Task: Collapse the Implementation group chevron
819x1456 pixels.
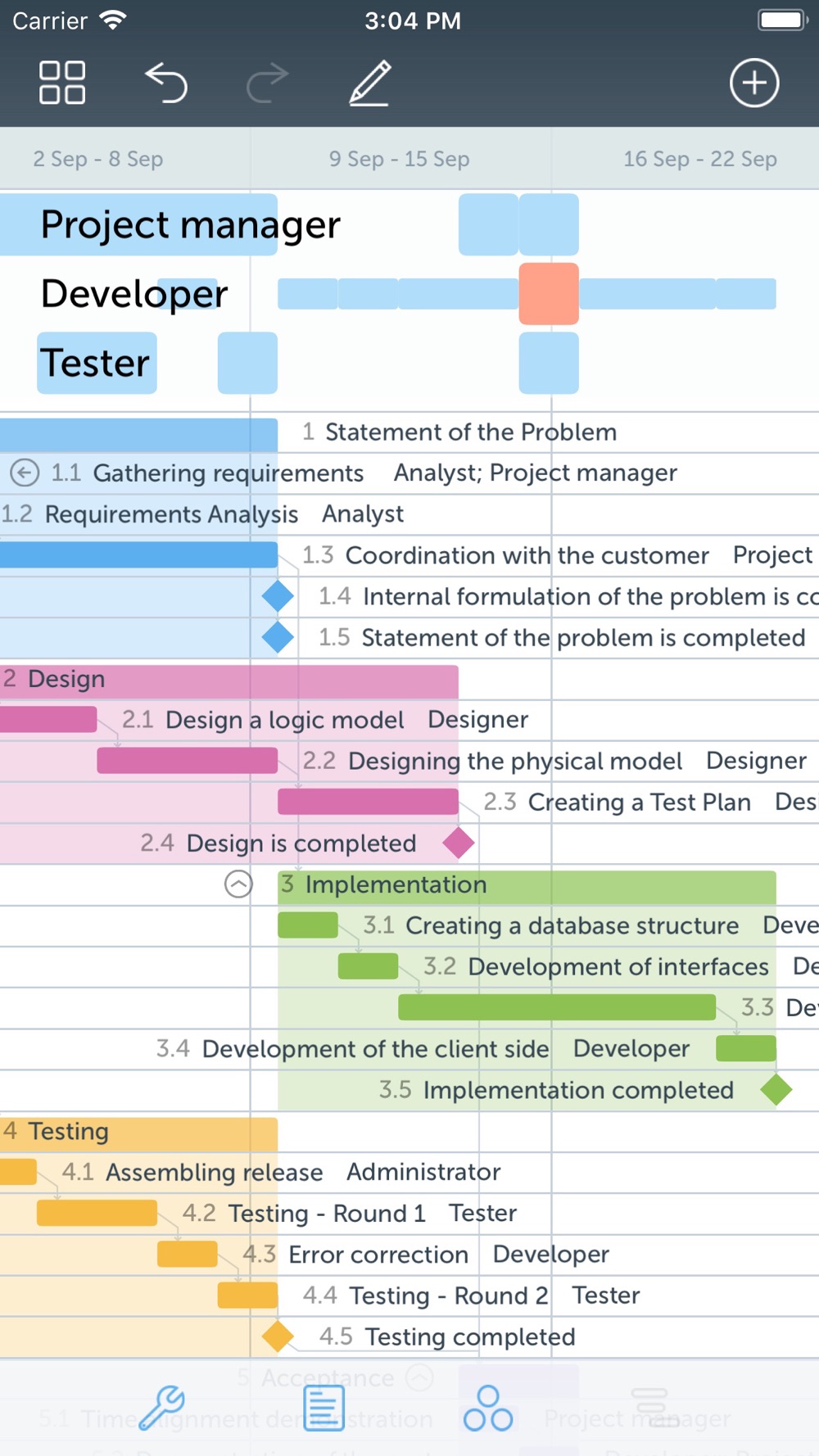Action: pos(238,884)
